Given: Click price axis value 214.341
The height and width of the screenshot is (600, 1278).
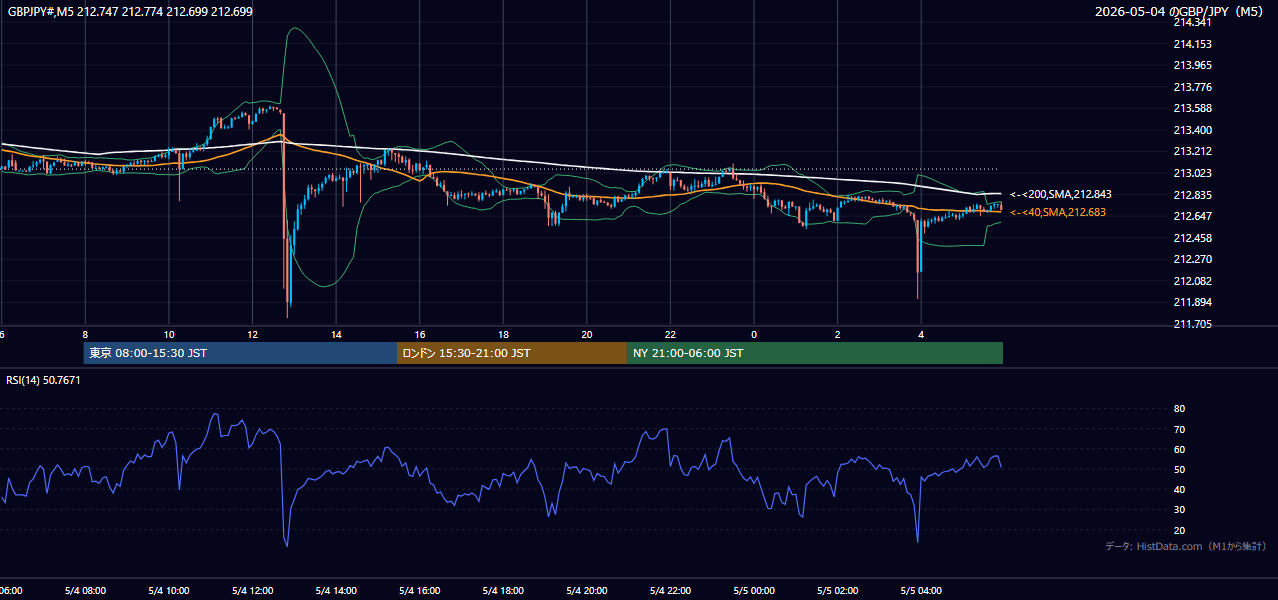Looking at the screenshot, I should click(x=1192, y=22).
